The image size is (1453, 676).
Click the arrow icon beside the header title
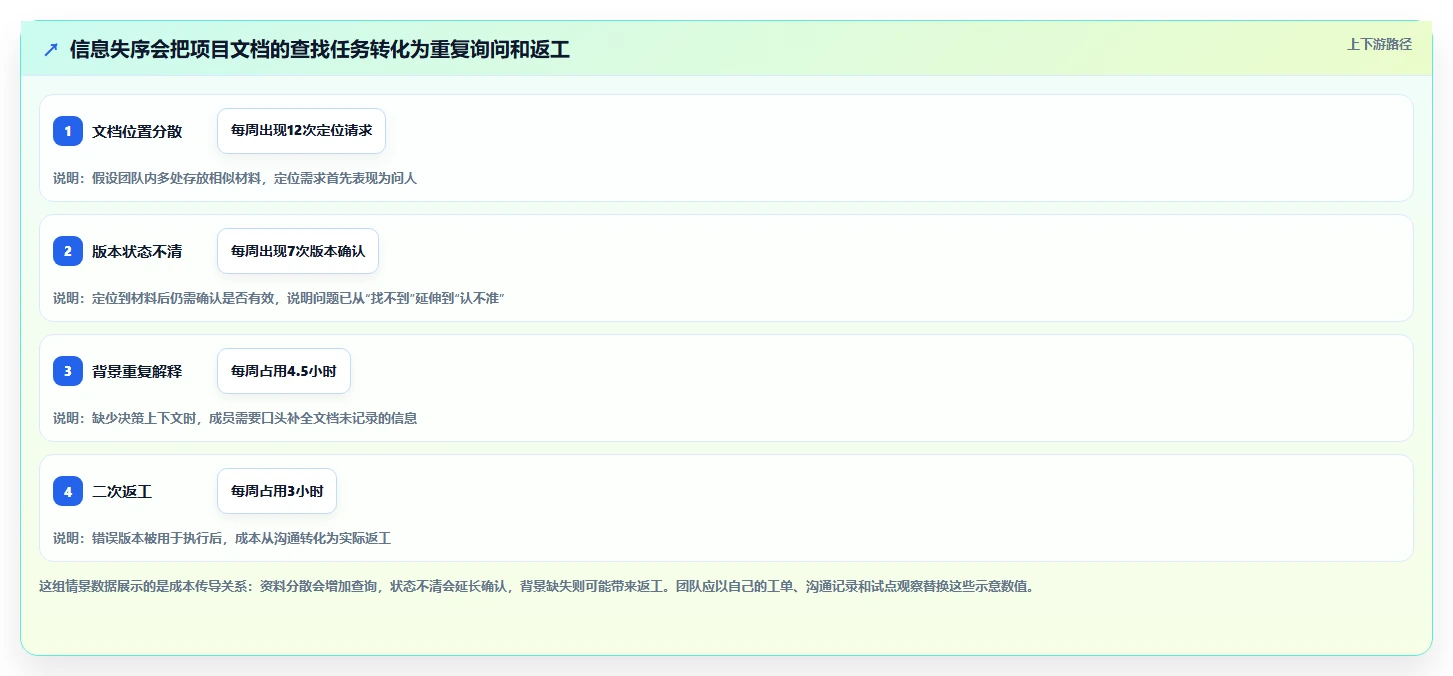pyautogui.click(x=51, y=50)
